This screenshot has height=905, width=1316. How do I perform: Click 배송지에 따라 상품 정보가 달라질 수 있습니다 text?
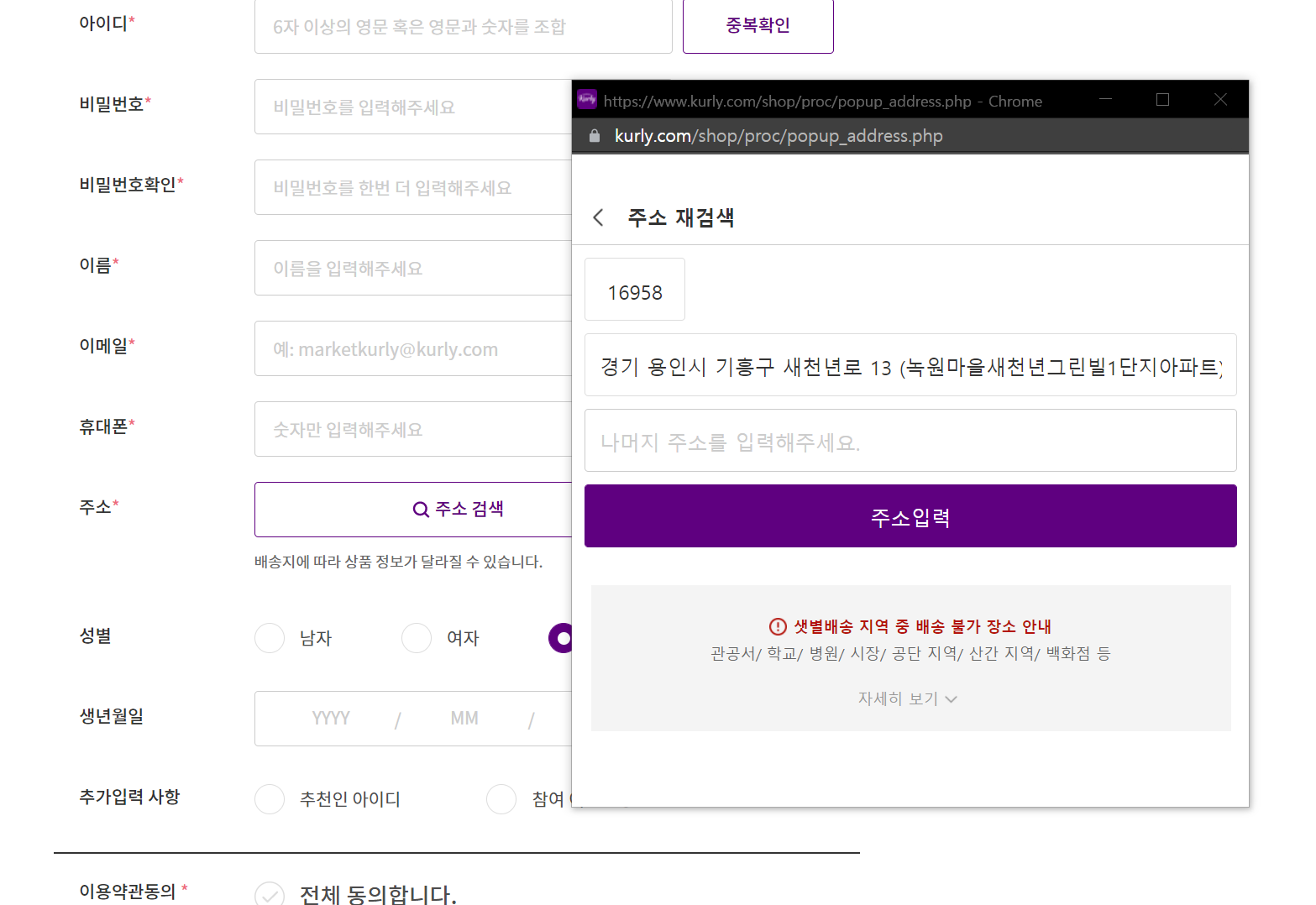point(398,562)
